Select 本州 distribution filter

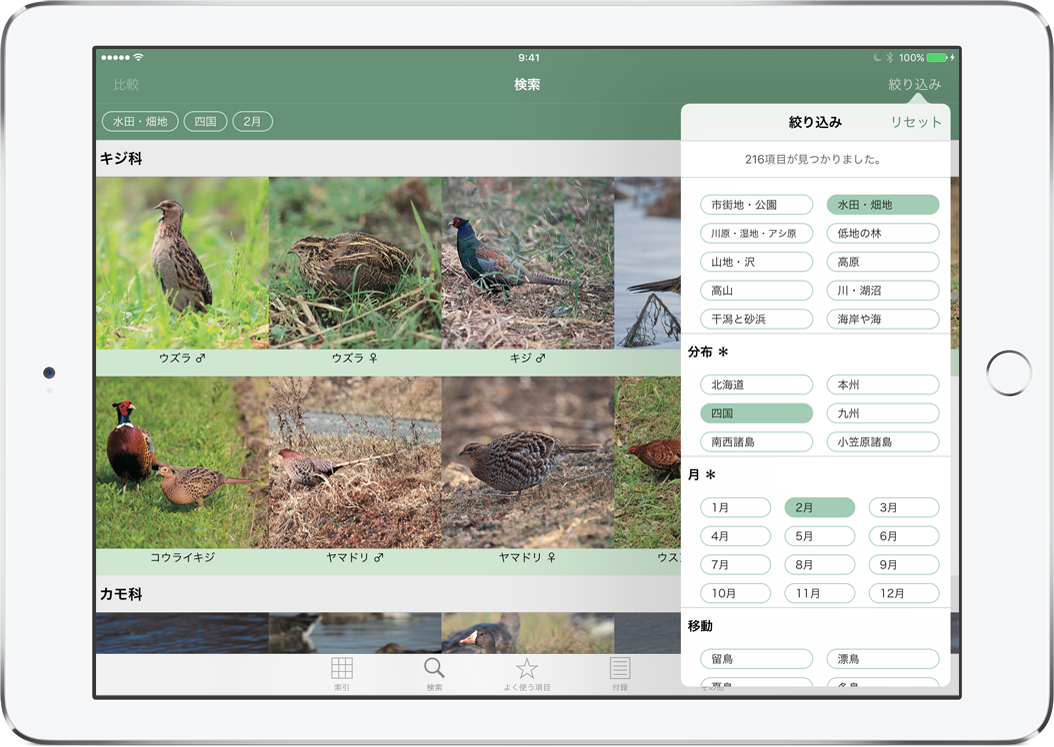883,385
